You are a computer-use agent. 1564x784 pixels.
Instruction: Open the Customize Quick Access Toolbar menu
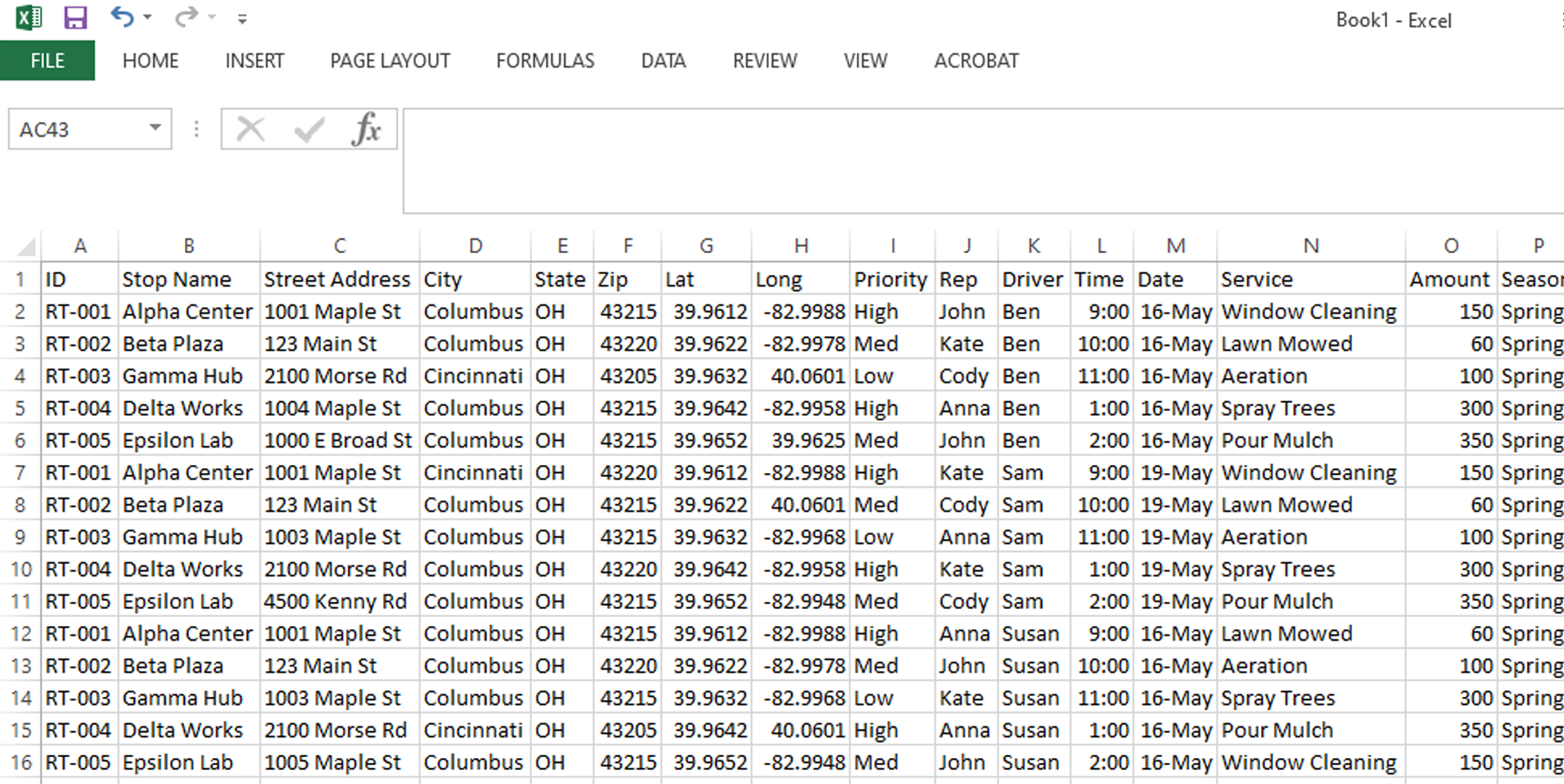[x=242, y=17]
